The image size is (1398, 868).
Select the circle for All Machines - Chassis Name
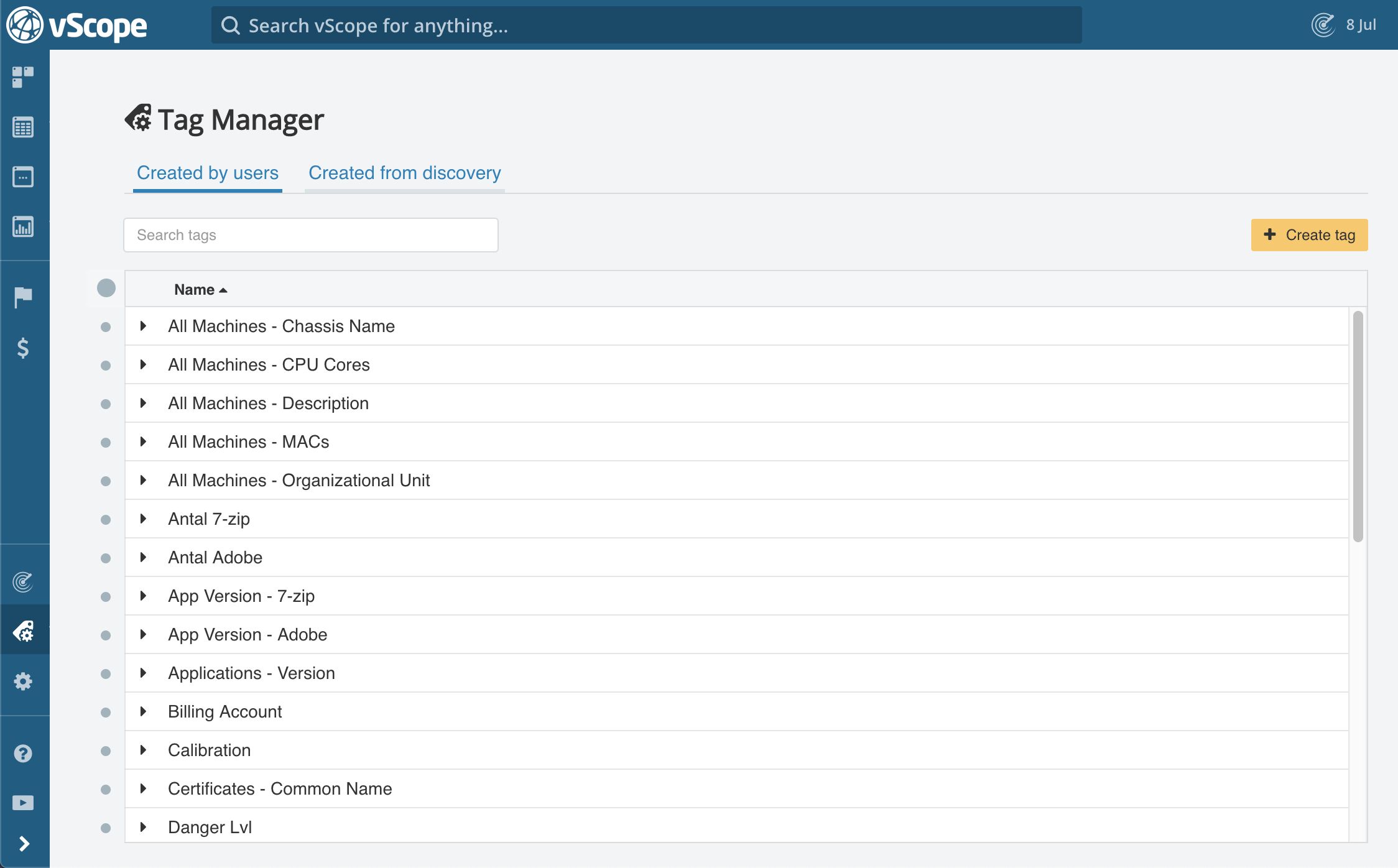106,327
